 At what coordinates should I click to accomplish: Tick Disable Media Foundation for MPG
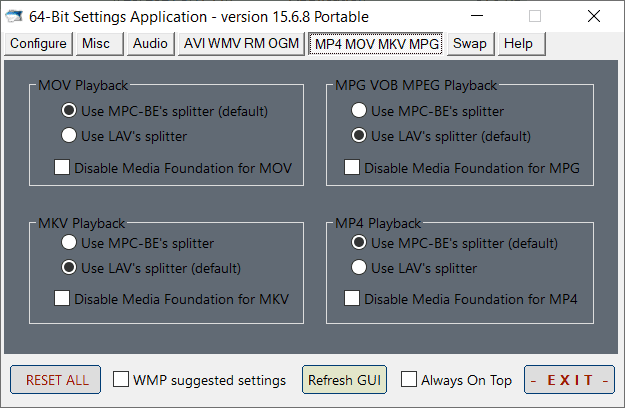352,168
